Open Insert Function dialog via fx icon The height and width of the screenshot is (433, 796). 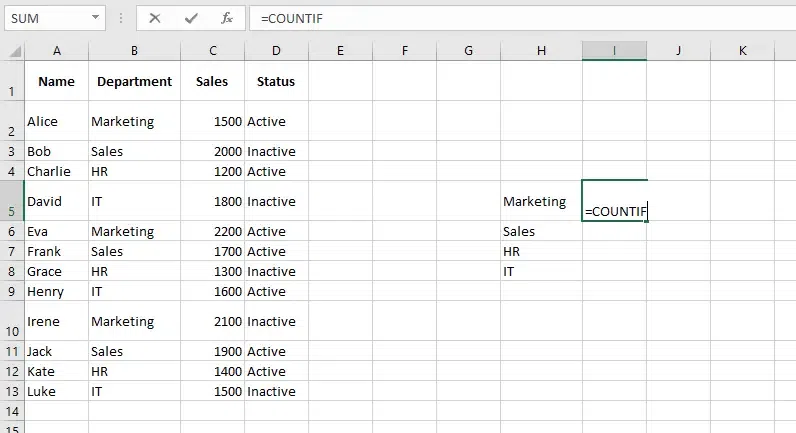[227, 18]
